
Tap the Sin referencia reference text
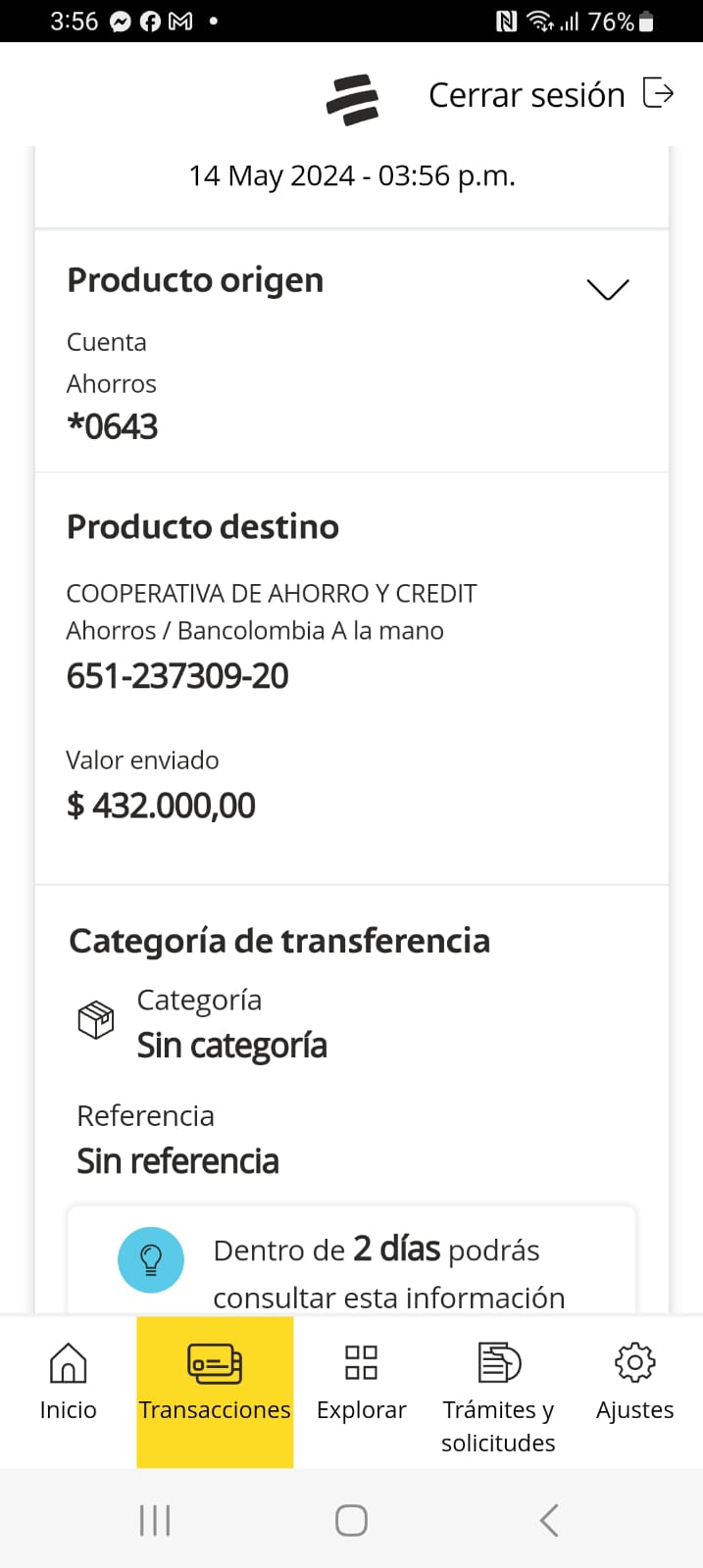pyautogui.click(x=178, y=1161)
